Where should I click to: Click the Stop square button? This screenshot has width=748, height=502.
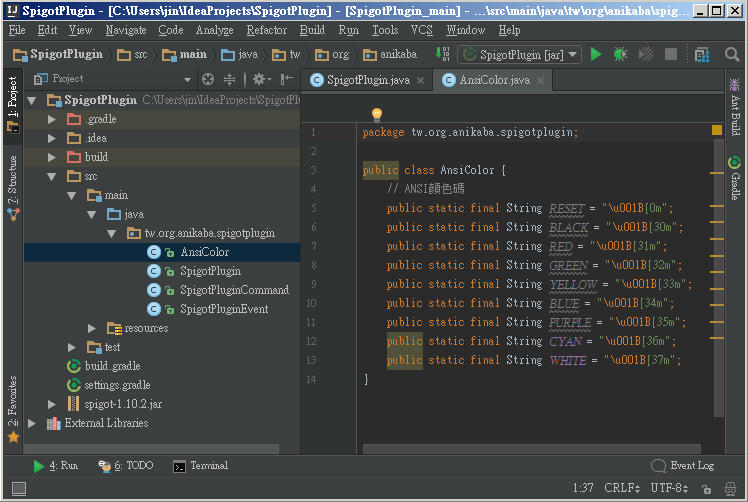671,54
